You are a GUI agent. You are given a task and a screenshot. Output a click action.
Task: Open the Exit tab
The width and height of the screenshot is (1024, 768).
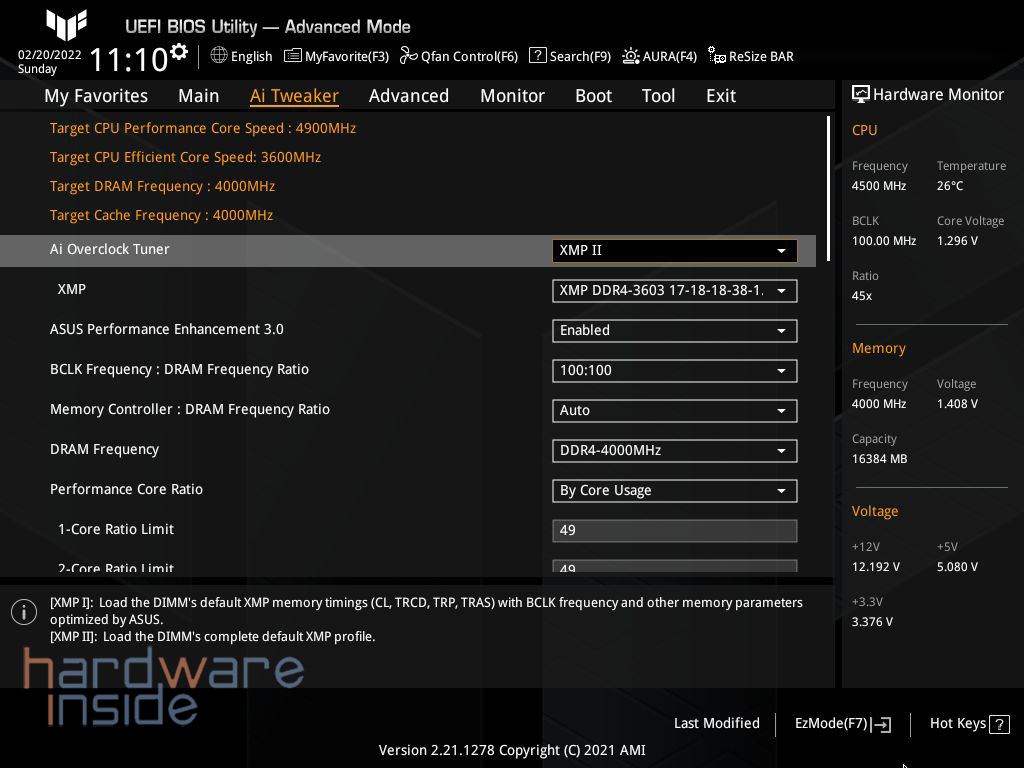721,96
